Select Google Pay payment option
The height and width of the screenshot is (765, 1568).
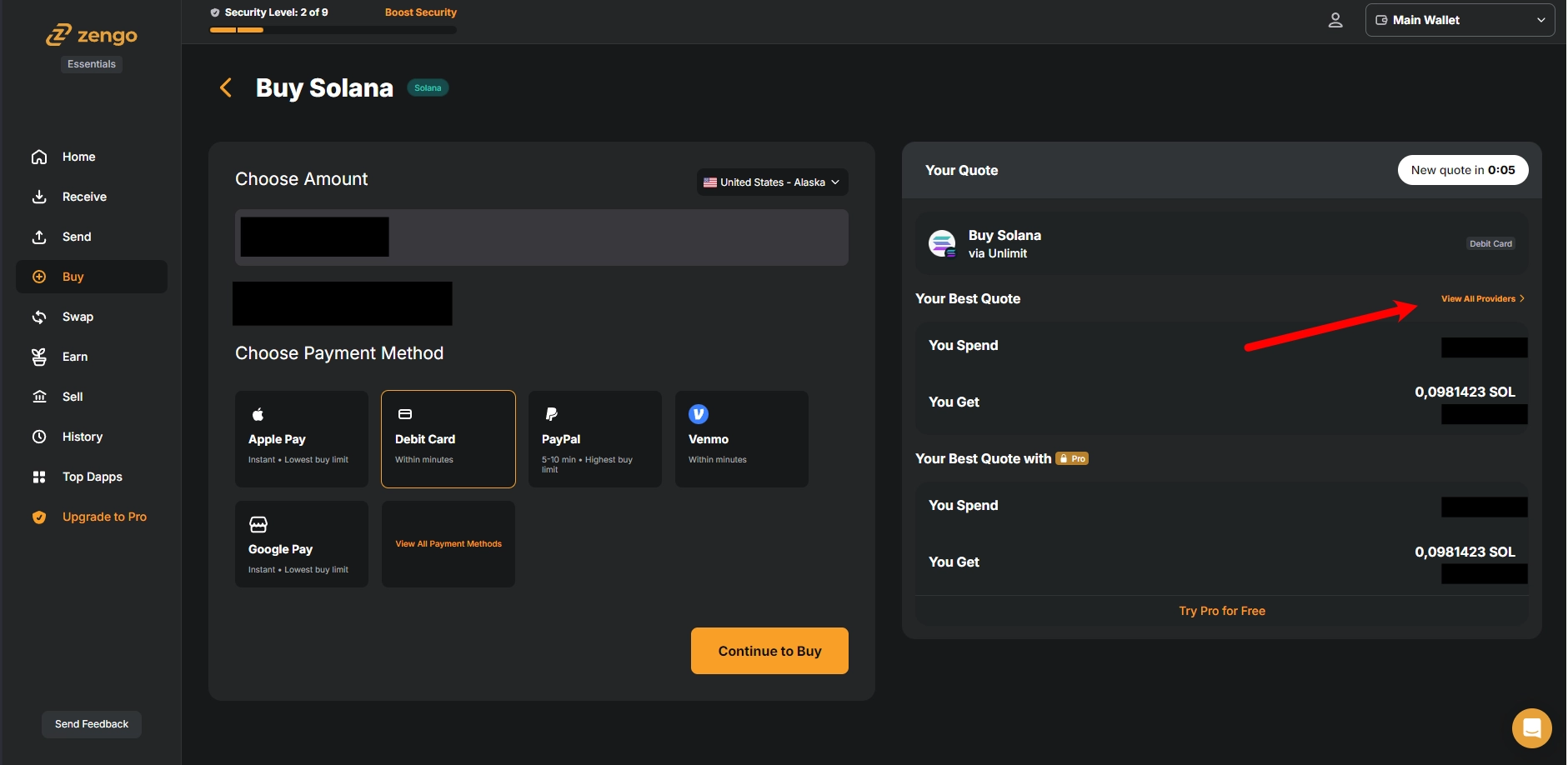[301, 543]
